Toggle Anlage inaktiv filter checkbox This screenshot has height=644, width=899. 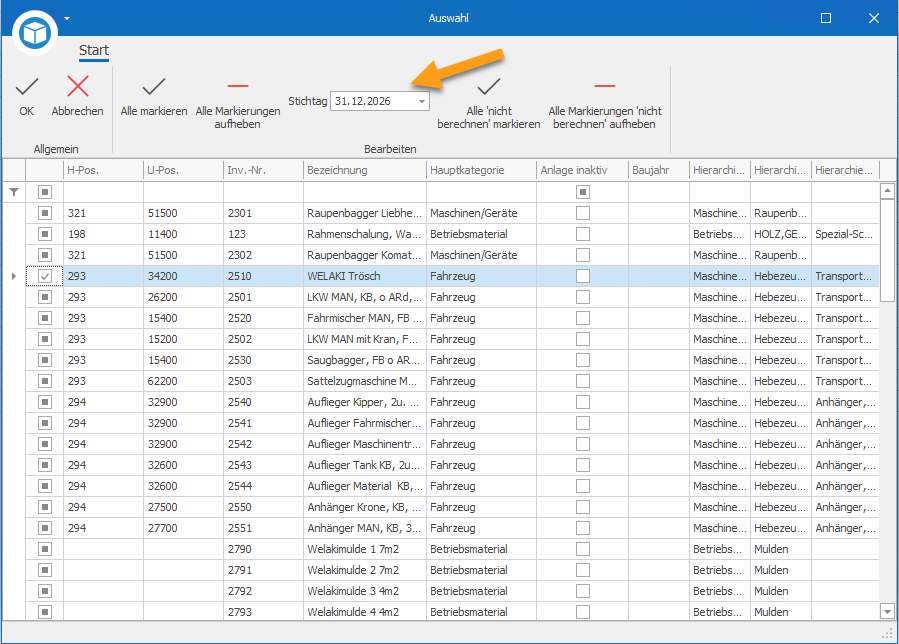[x=583, y=192]
